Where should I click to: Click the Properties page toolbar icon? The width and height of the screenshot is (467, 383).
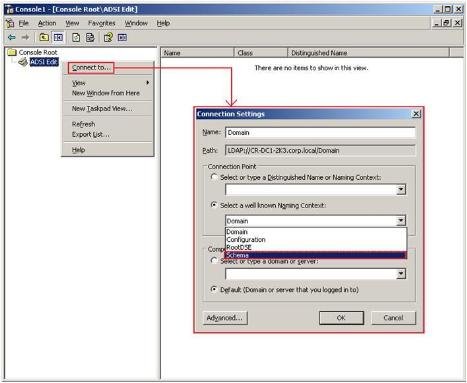coord(76,37)
